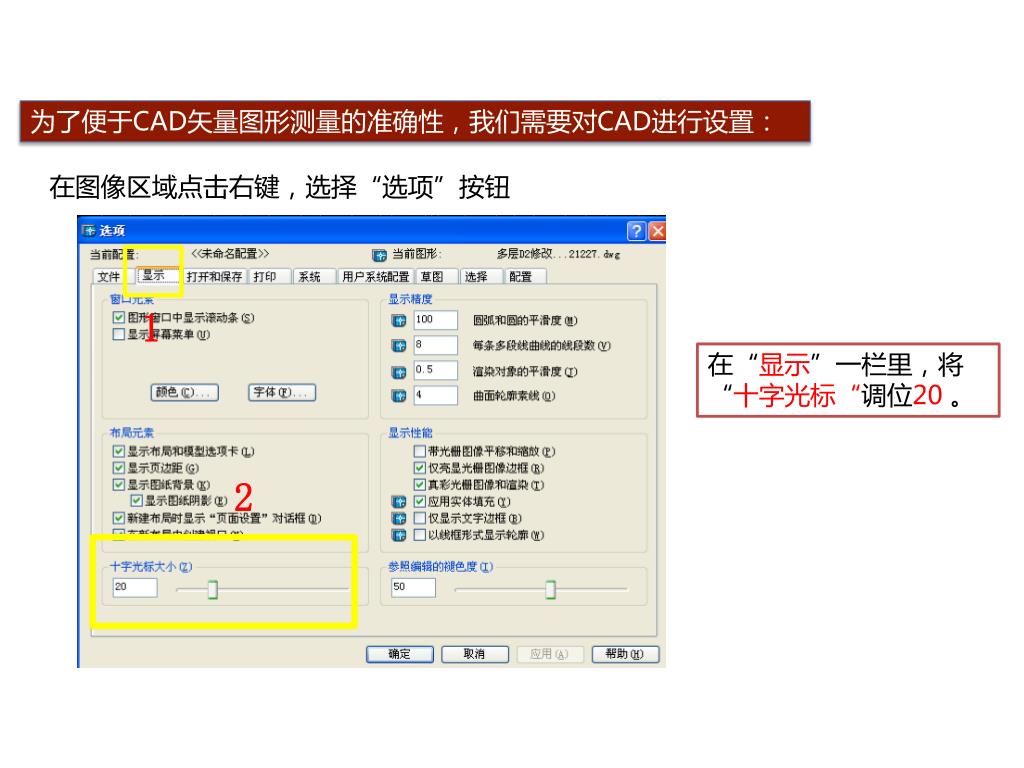The image size is (1024, 768).
Task: Toggle 应用实体填充 checkbox
Action: (x=420, y=502)
